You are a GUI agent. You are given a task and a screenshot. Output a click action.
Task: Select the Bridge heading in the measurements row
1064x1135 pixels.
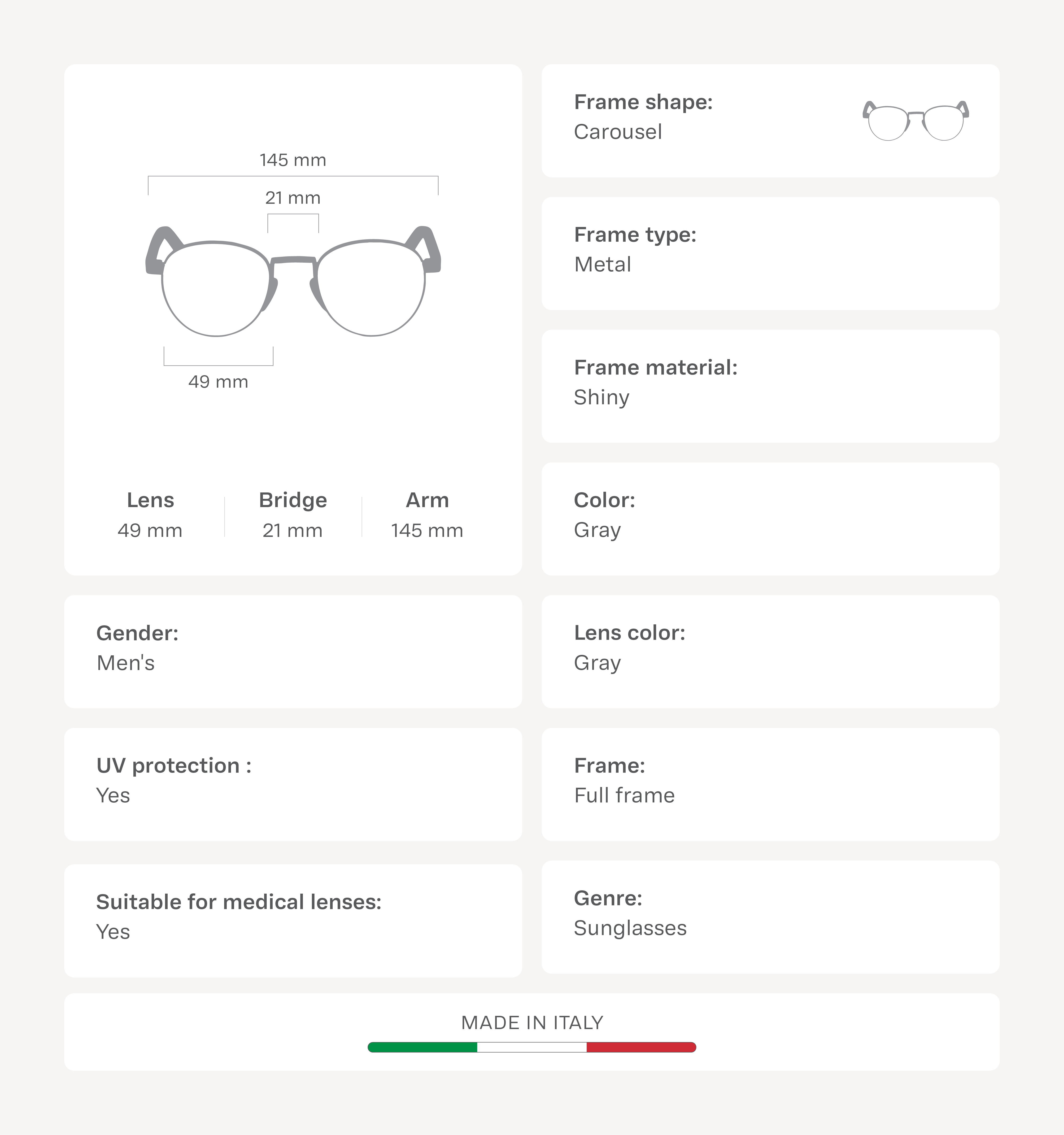click(293, 500)
